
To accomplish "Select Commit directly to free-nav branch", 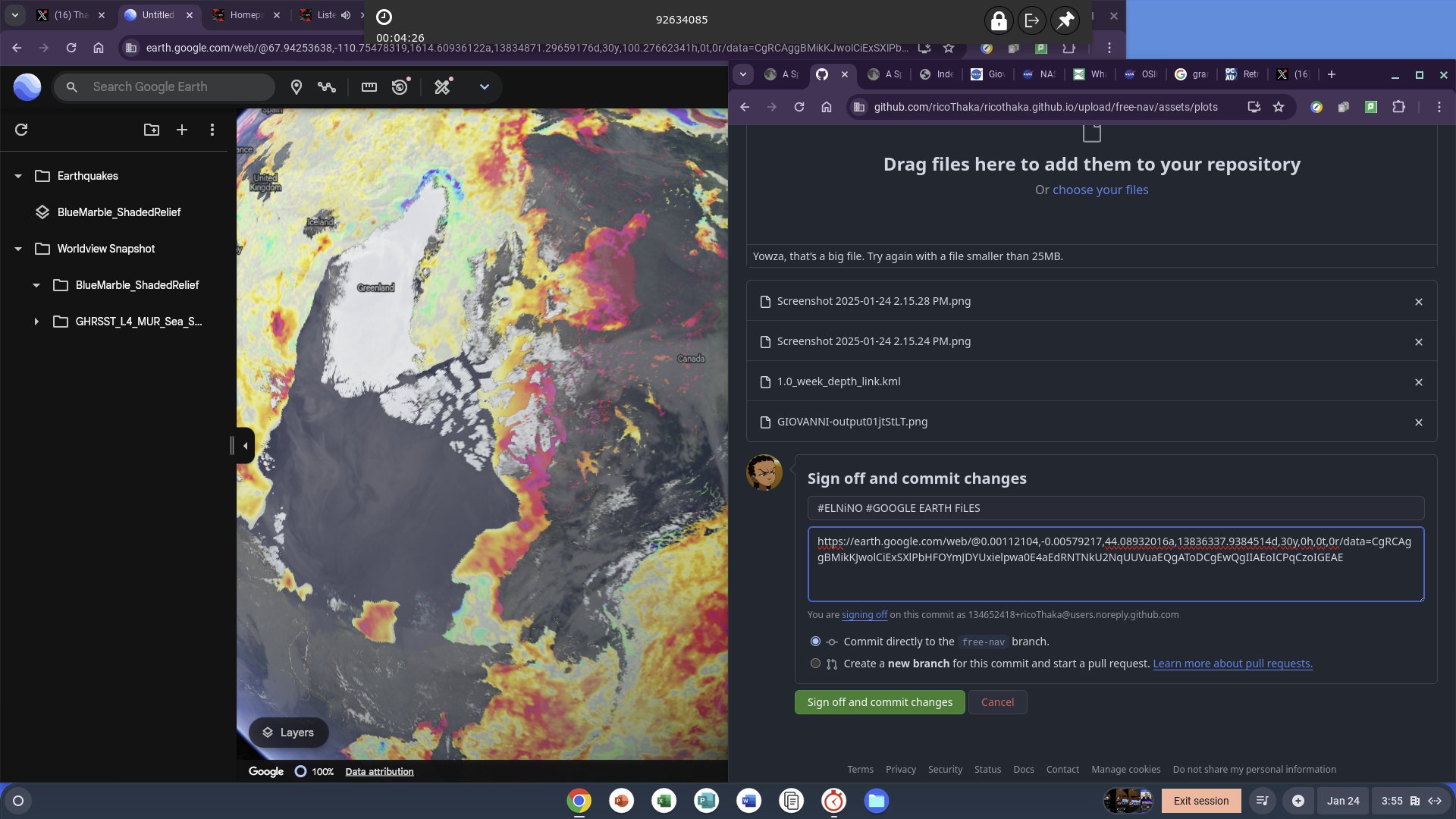I will point(815,642).
